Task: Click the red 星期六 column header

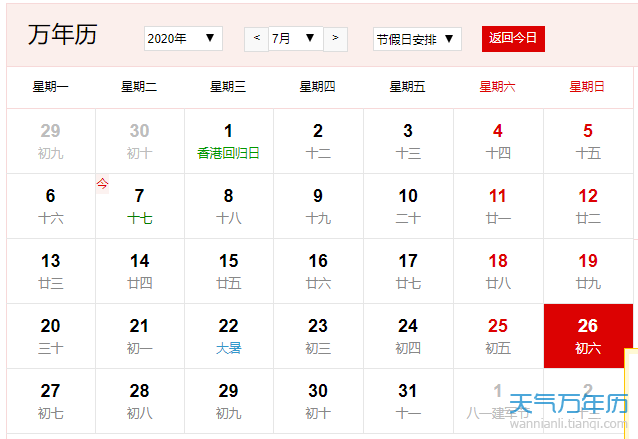Action: tap(497, 87)
